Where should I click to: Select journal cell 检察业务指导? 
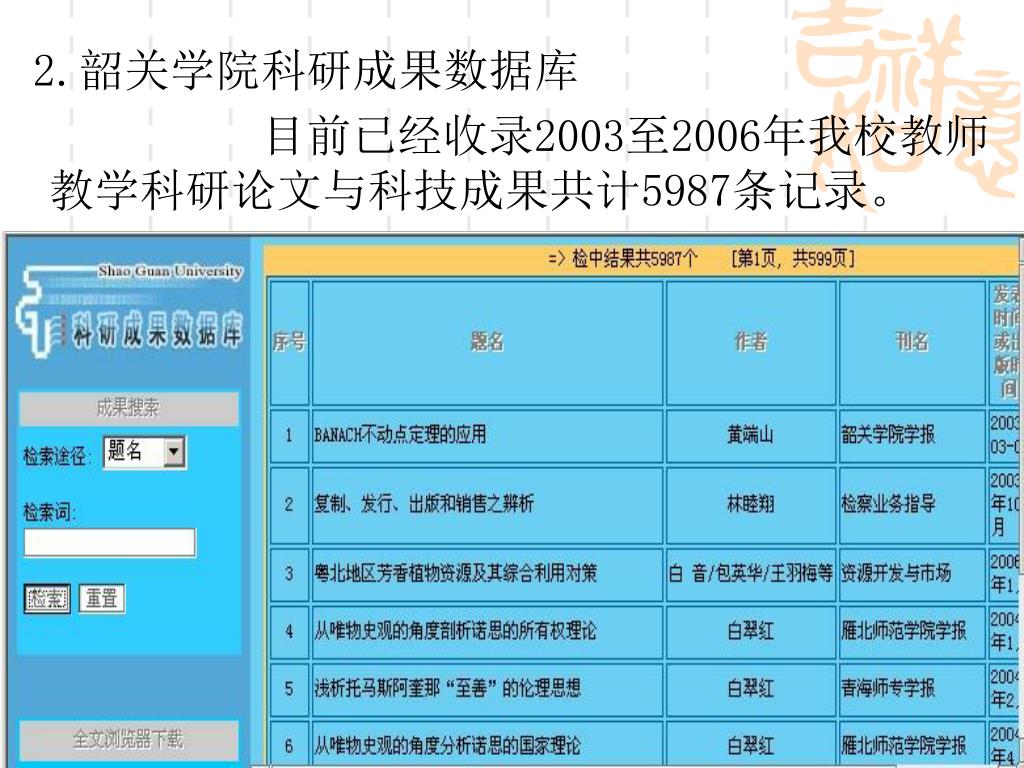(x=912, y=504)
